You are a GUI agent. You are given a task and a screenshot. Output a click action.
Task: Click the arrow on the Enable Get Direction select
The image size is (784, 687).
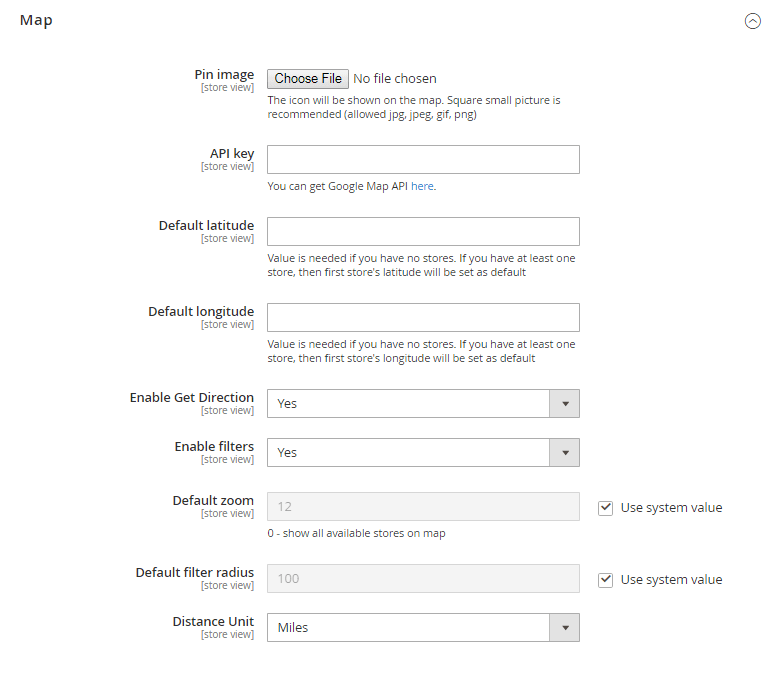565,404
